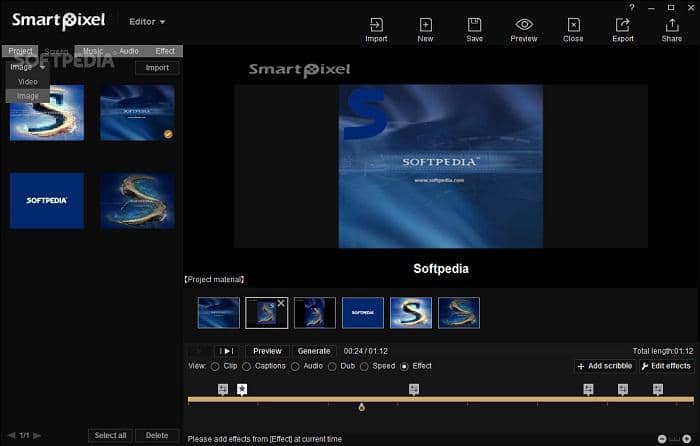This screenshot has width=700, height=446.
Task: Switch to the Music tab
Action: click(92, 51)
